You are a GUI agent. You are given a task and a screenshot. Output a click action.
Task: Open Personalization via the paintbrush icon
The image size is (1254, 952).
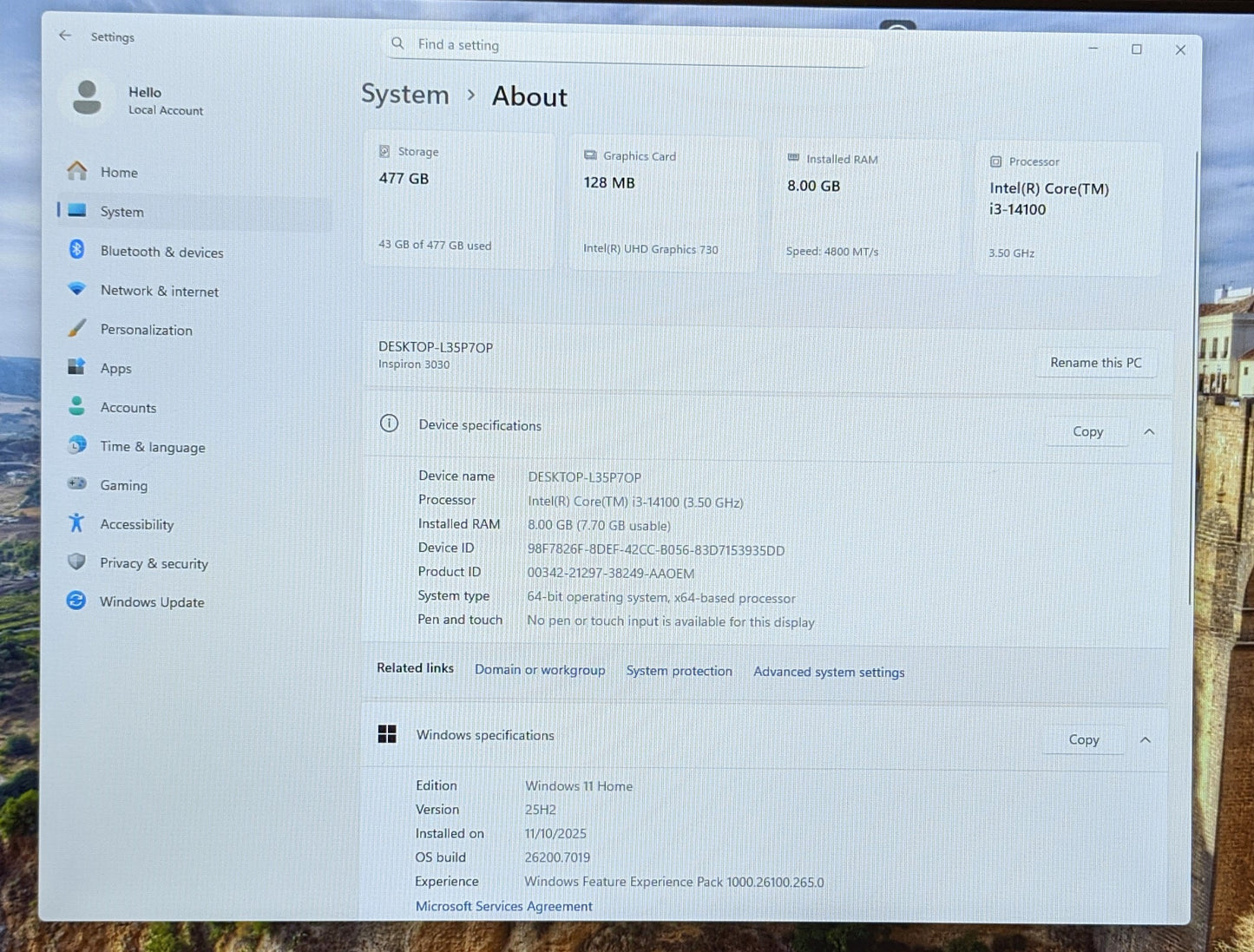pos(77,328)
